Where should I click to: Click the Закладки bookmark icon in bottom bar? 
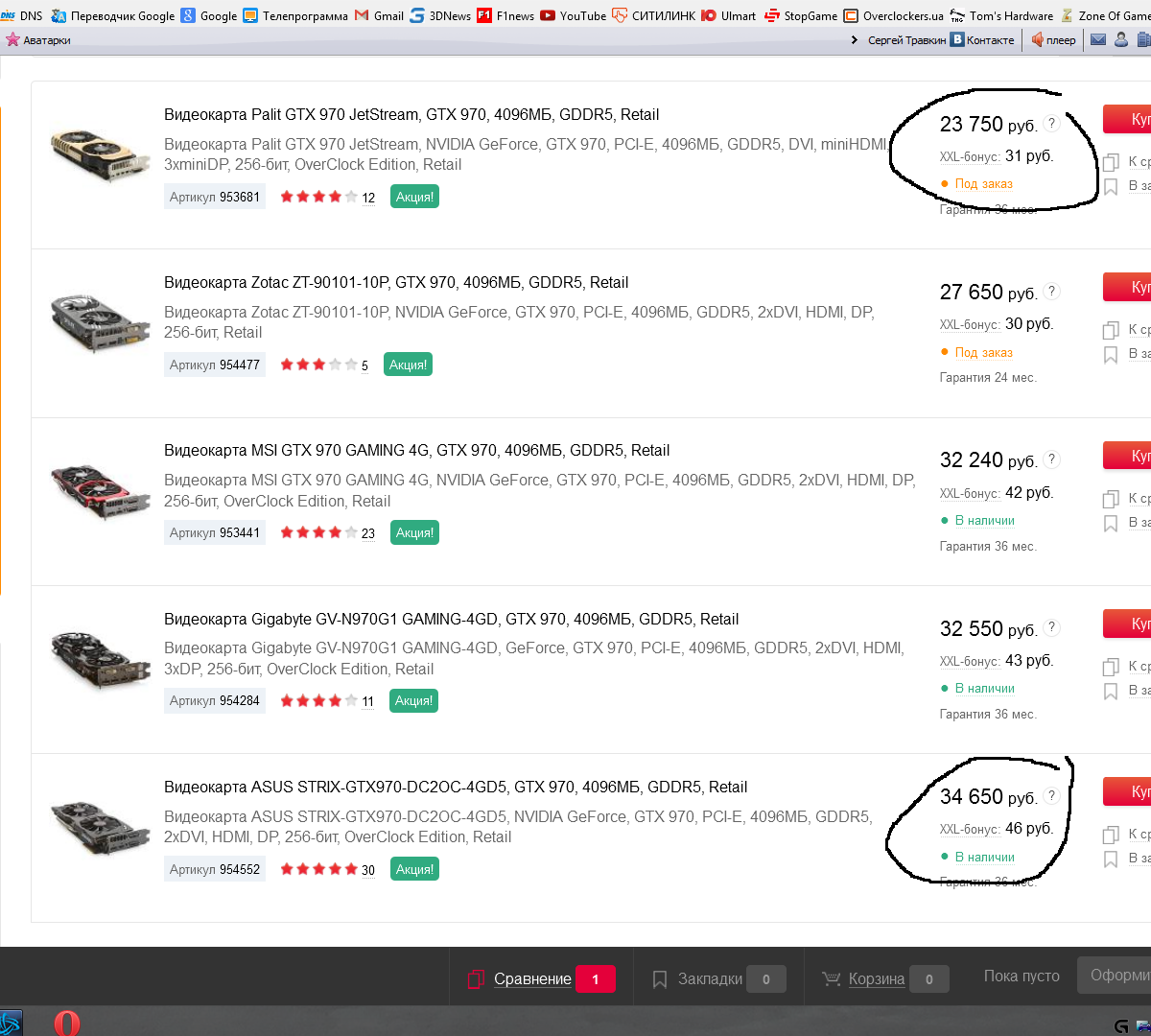660,979
